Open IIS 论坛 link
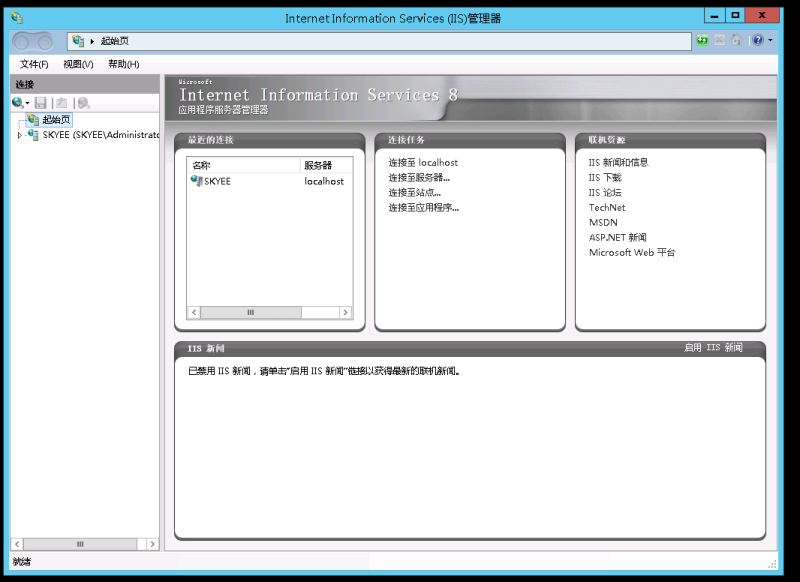Screen dimensions: 800x582 tap(605, 192)
